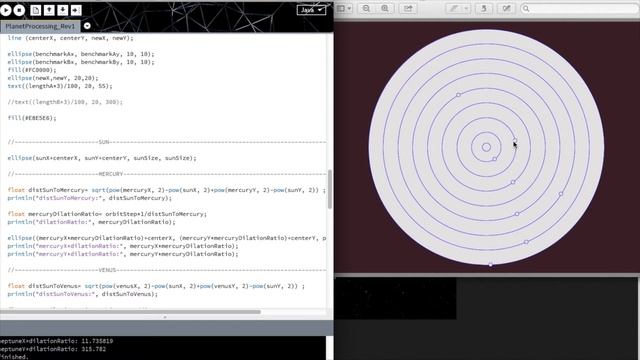Click the code line 'fill(#EBE5E6);'
The image size is (640, 360).
tap(32, 118)
